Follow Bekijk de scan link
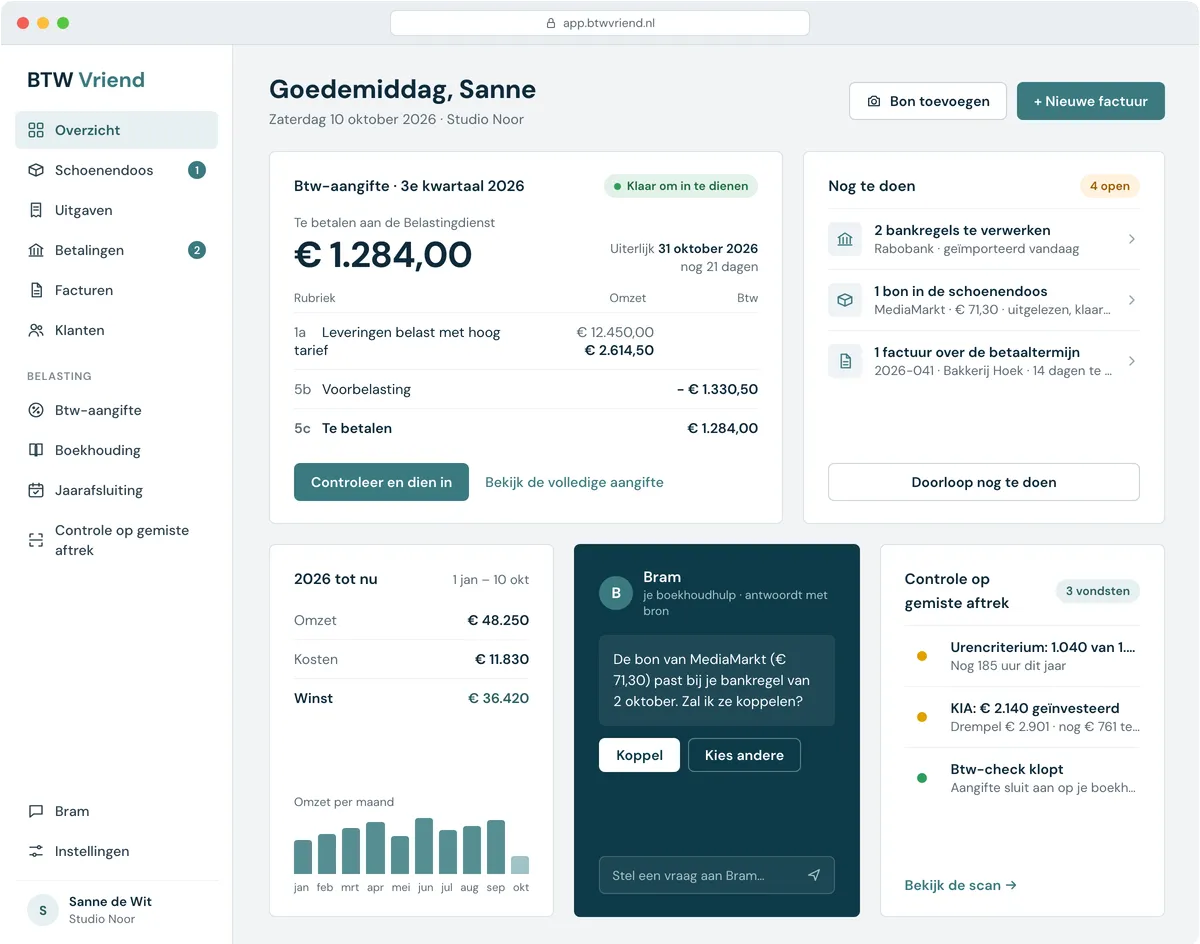Image resolution: width=1200 pixels, height=944 pixels. click(x=960, y=885)
